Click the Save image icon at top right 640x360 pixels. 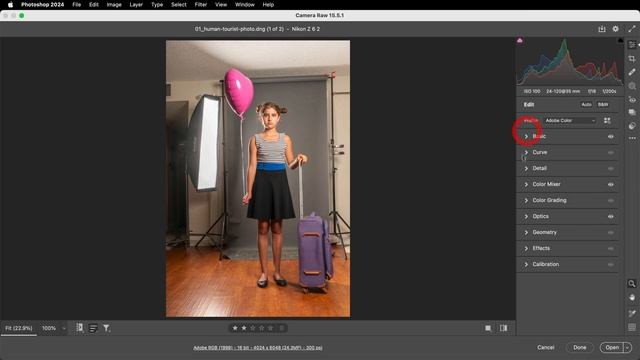pyautogui.click(x=602, y=29)
